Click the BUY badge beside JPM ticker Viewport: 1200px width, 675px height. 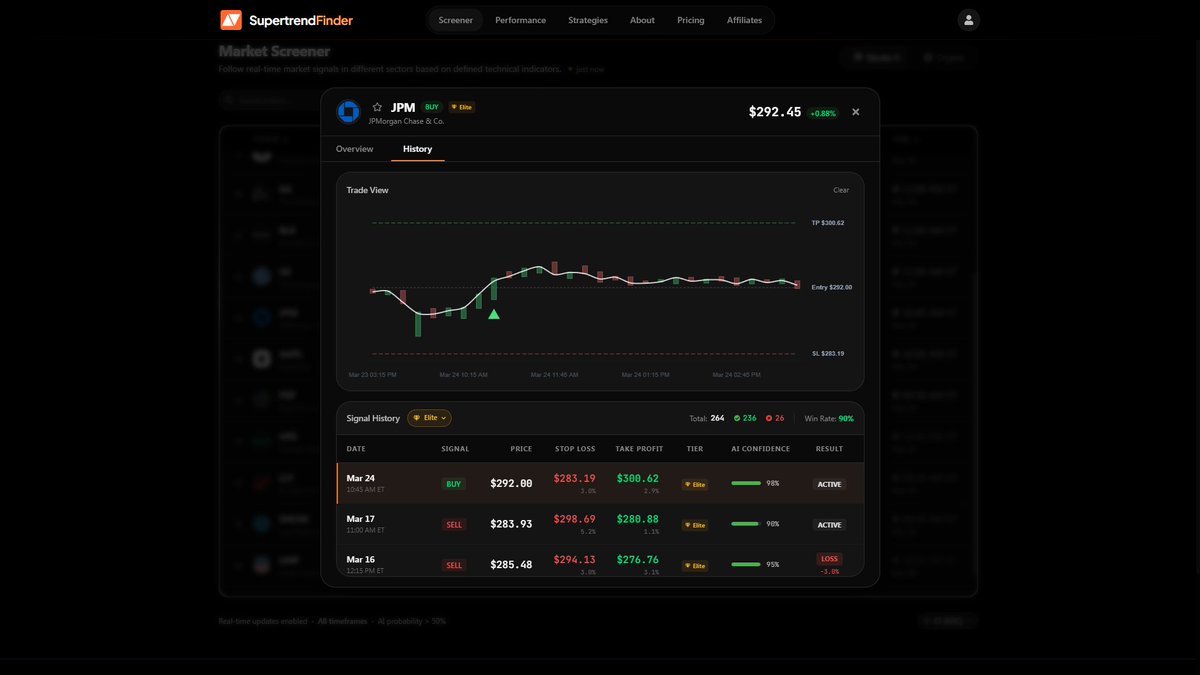point(431,107)
